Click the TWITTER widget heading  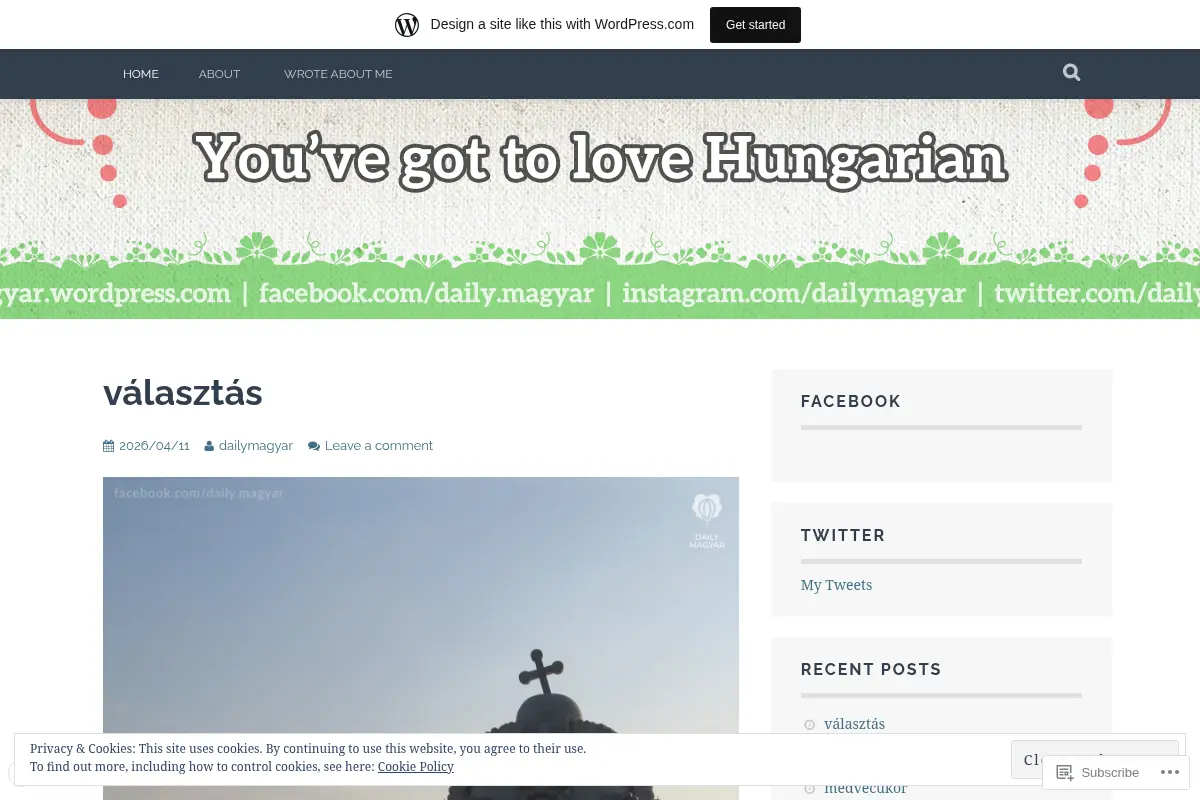843,536
